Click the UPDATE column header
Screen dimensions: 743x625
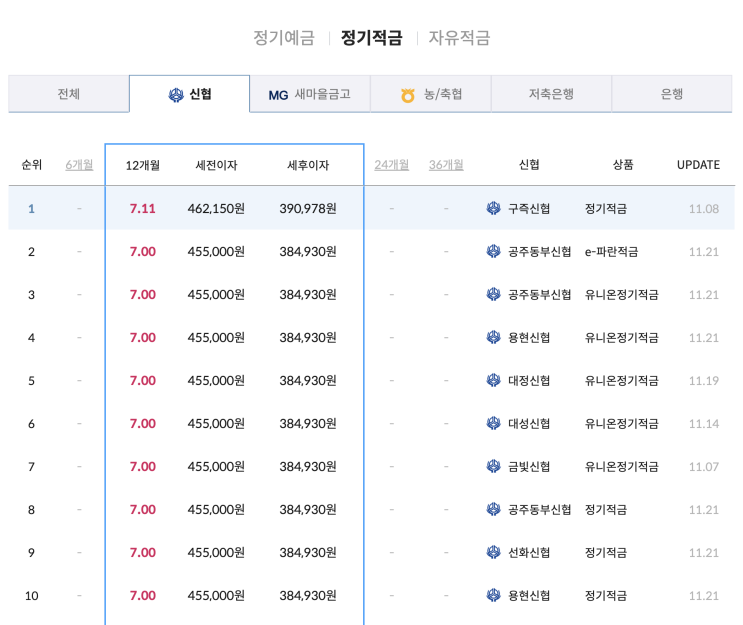698,165
